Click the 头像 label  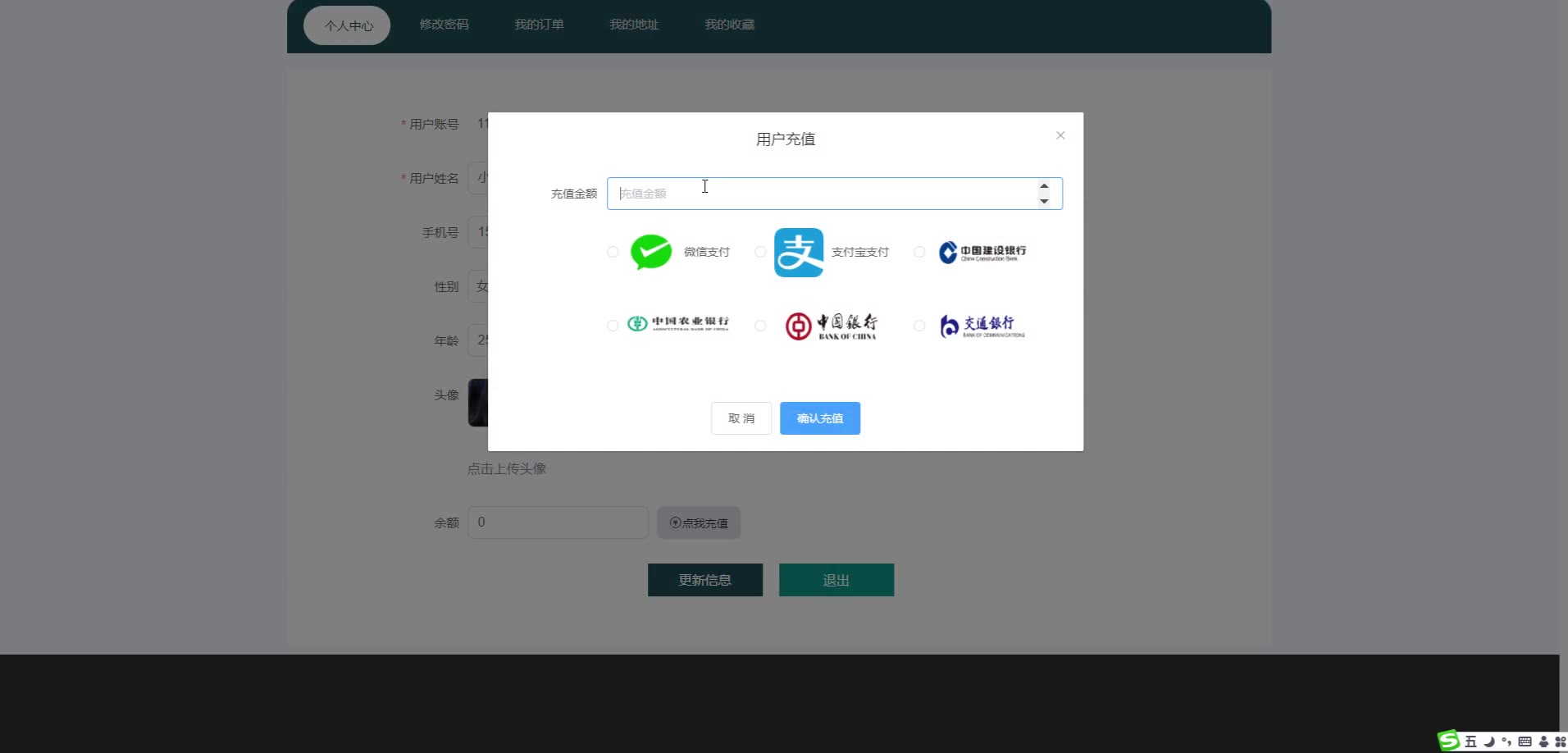click(446, 395)
